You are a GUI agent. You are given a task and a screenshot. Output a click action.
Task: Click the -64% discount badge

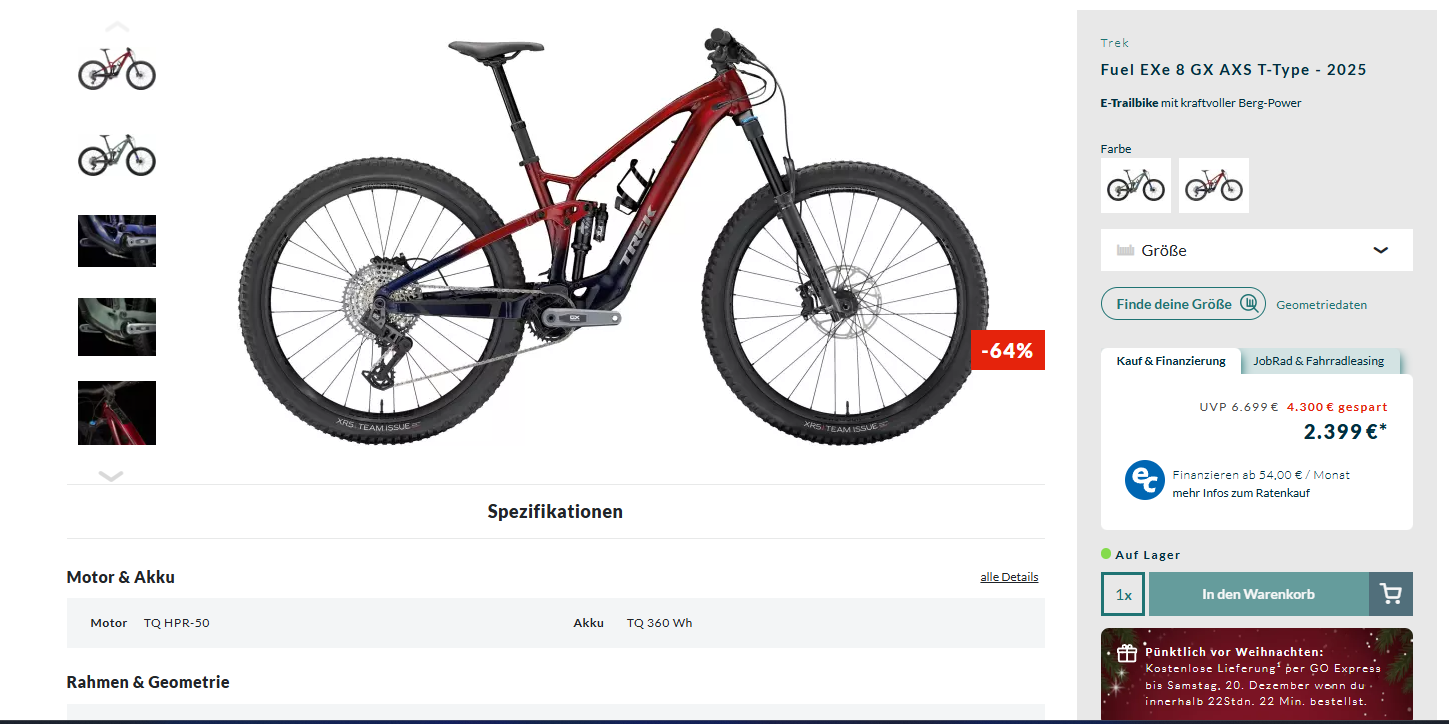1008,350
